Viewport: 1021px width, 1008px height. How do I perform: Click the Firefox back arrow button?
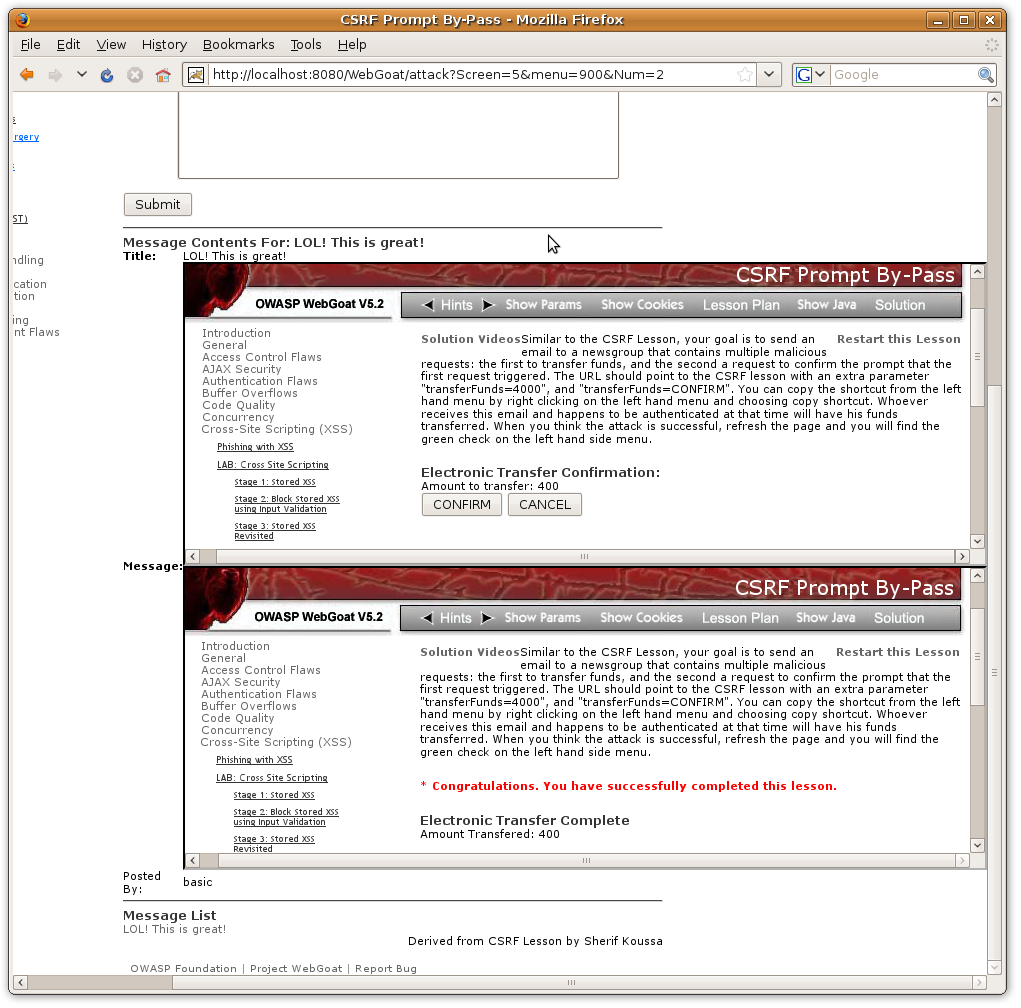coord(27,75)
